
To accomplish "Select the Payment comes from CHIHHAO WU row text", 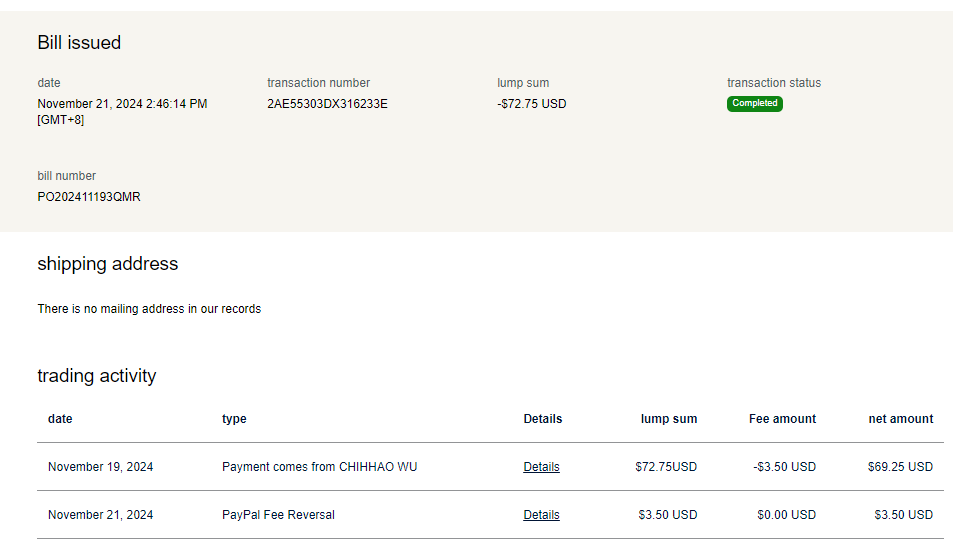I will (x=319, y=467).
